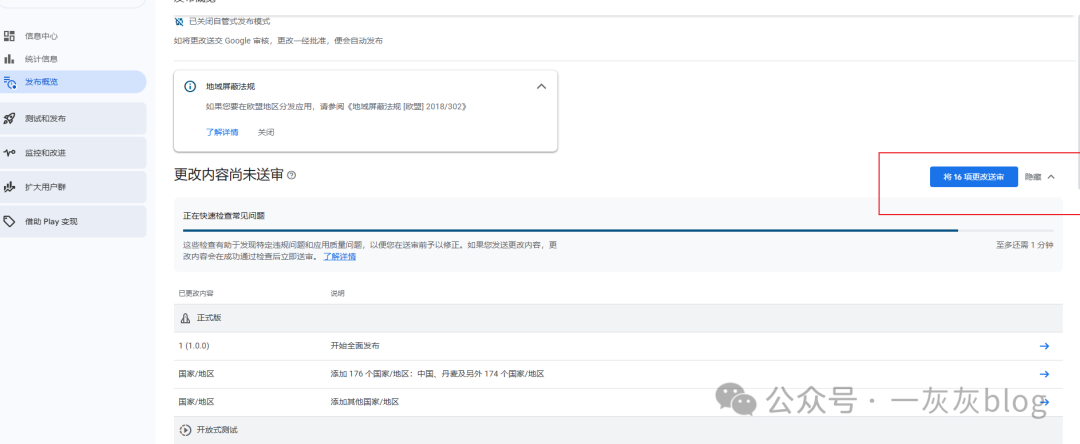Click the 说明 column header
1080x444 pixels.
[338, 294]
